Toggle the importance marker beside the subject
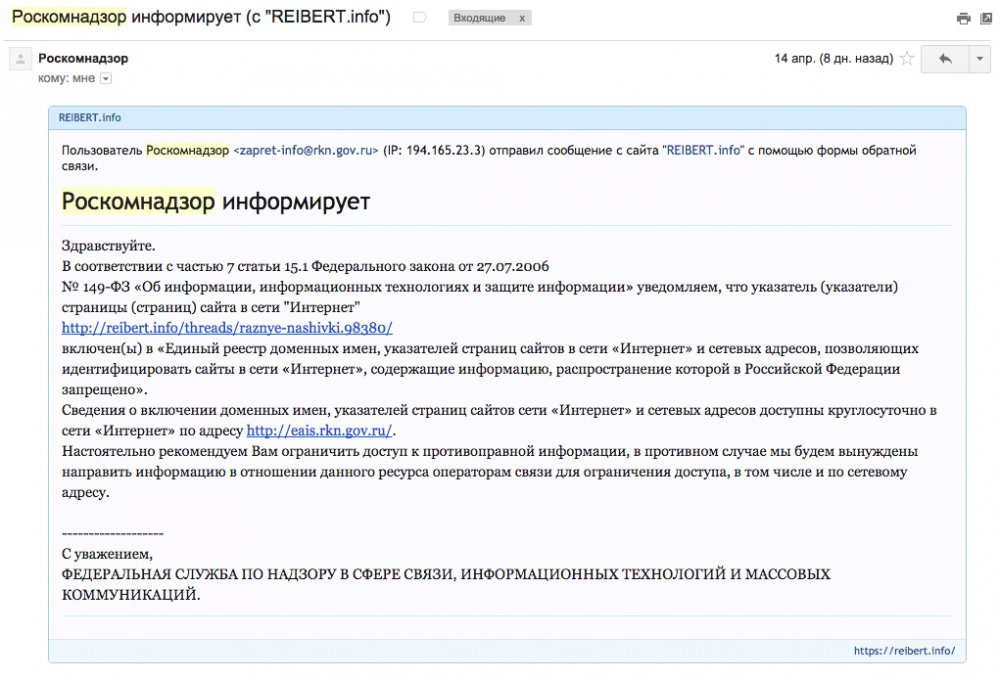 point(419,18)
